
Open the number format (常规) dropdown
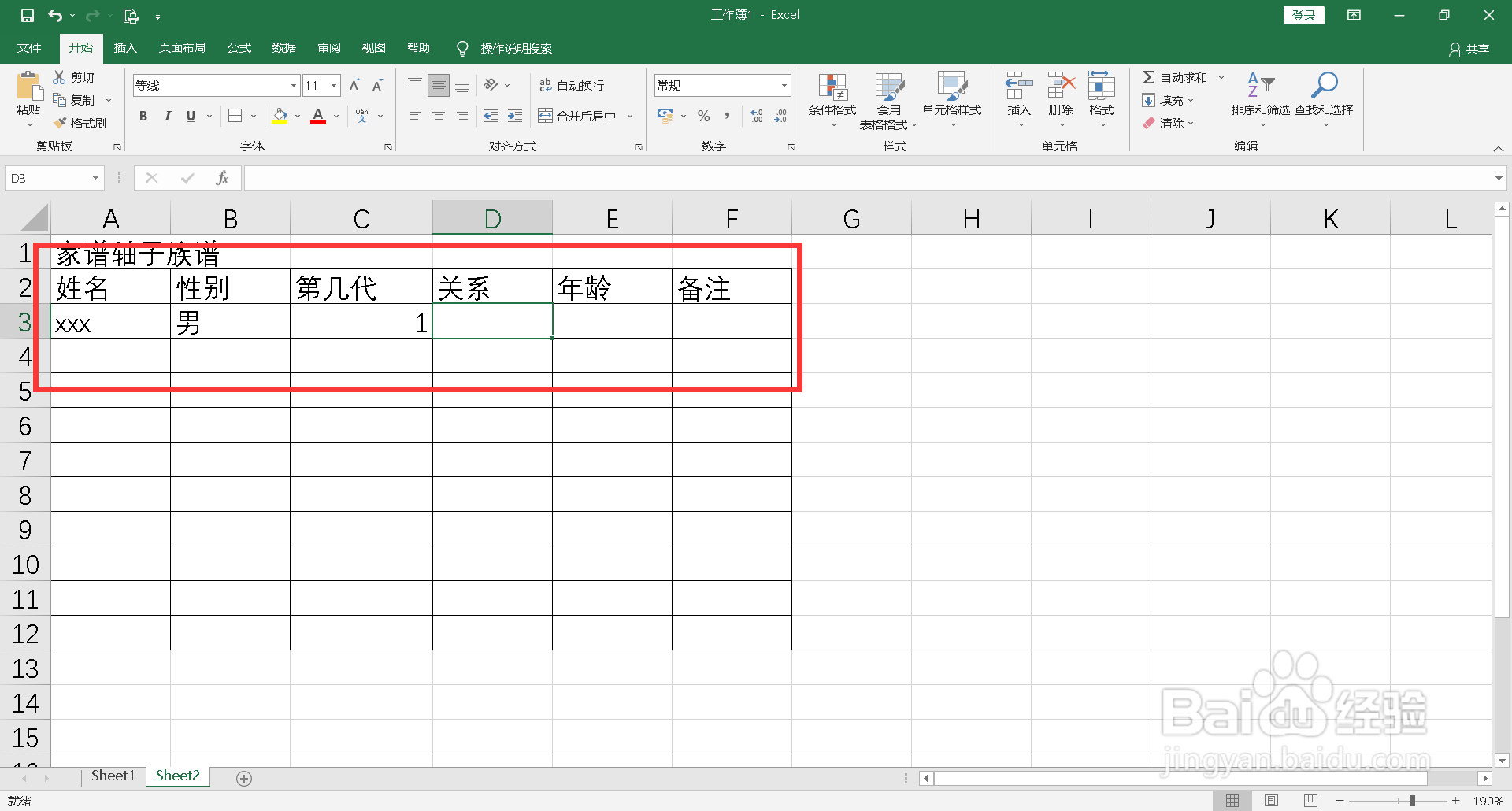click(783, 84)
